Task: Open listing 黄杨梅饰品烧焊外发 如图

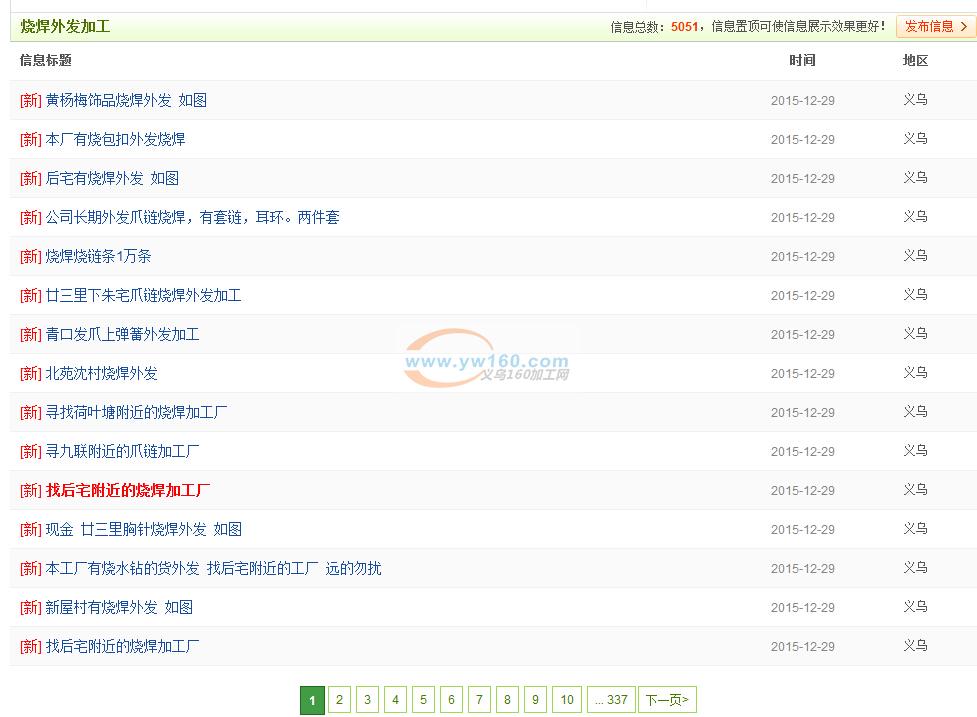Action: [126, 100]
